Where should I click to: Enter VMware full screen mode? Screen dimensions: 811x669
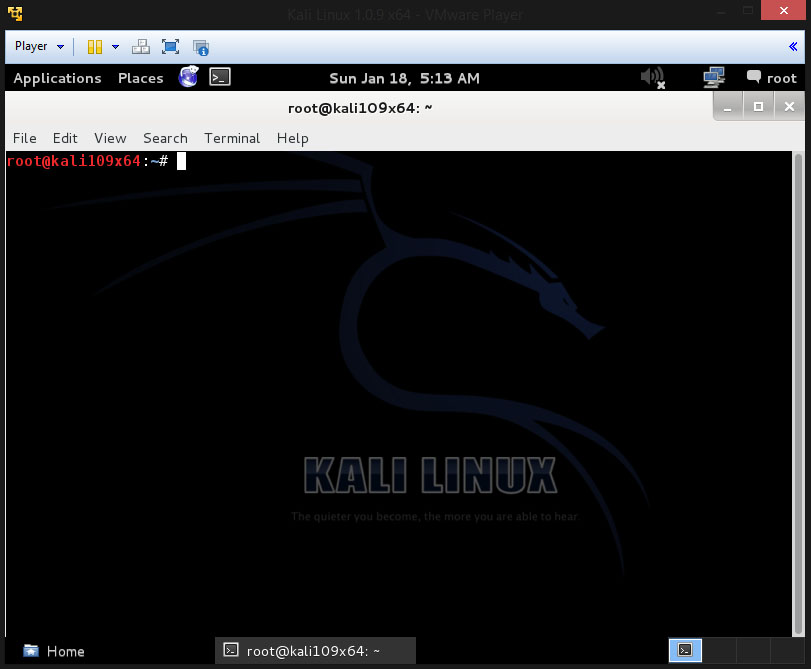[170, 47]
